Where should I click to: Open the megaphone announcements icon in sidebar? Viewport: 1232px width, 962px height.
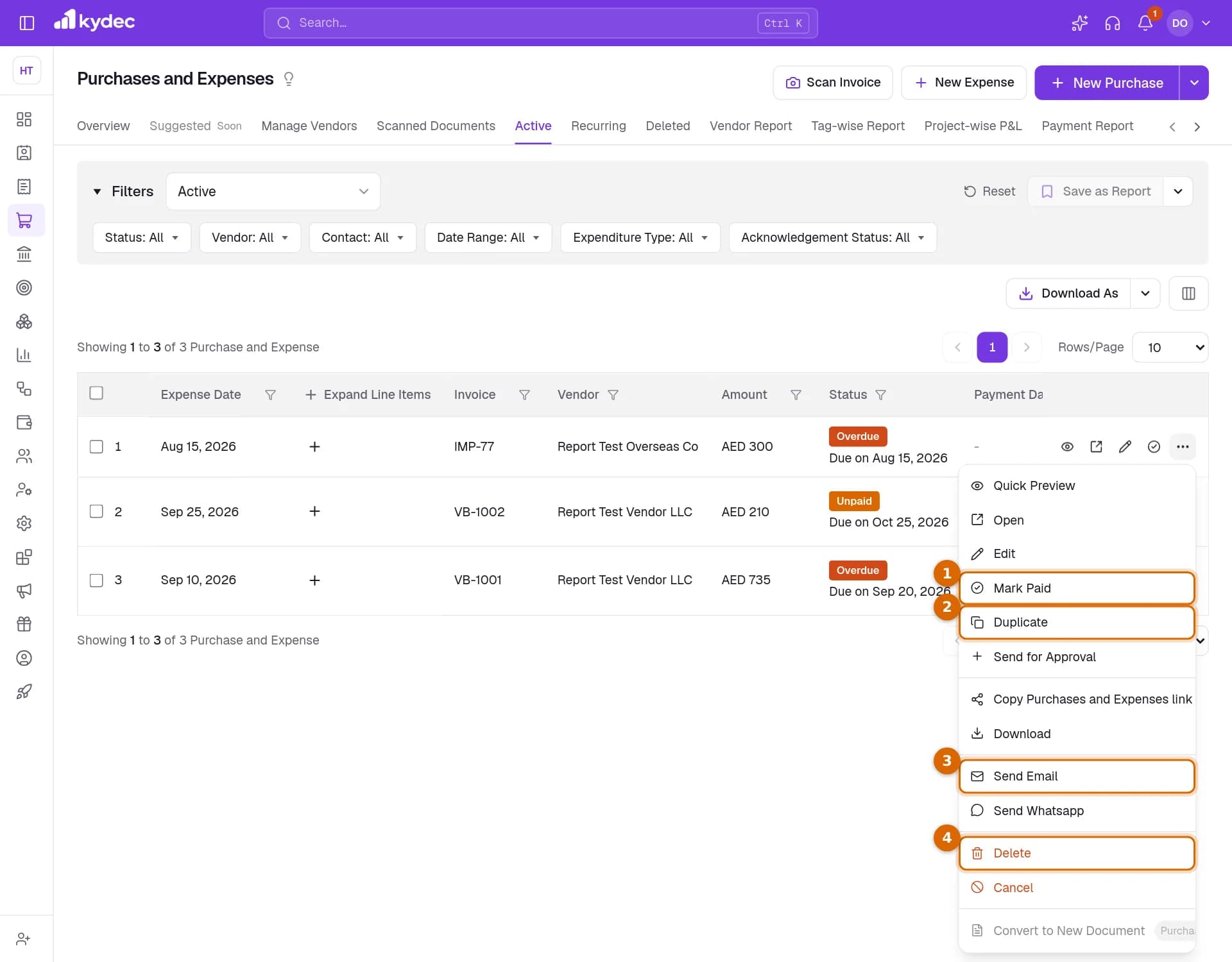click(x=24, y=591)
